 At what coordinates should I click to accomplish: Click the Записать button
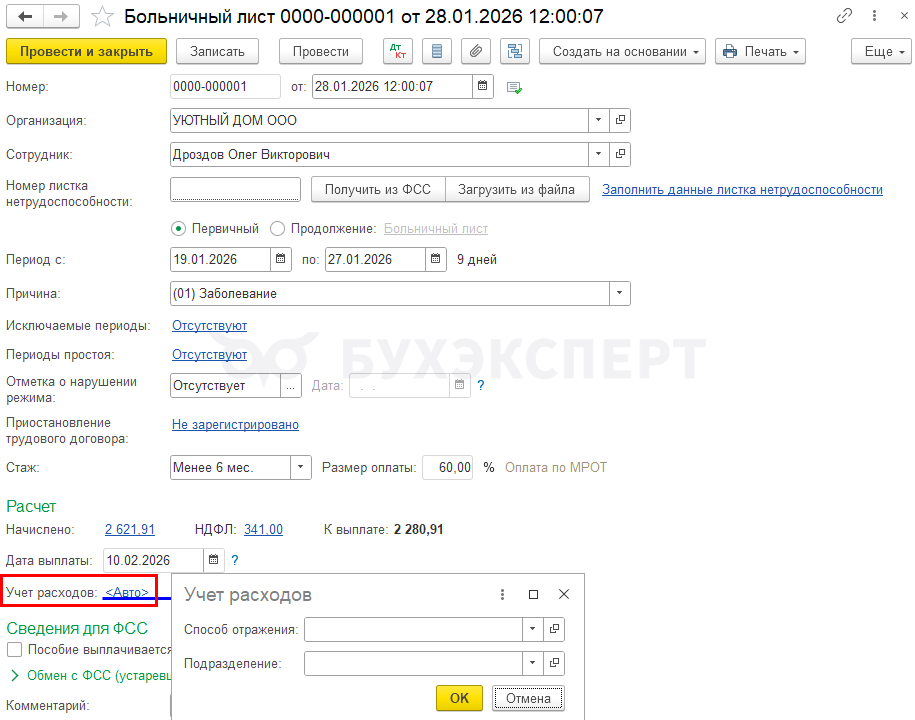pos(217,51)
